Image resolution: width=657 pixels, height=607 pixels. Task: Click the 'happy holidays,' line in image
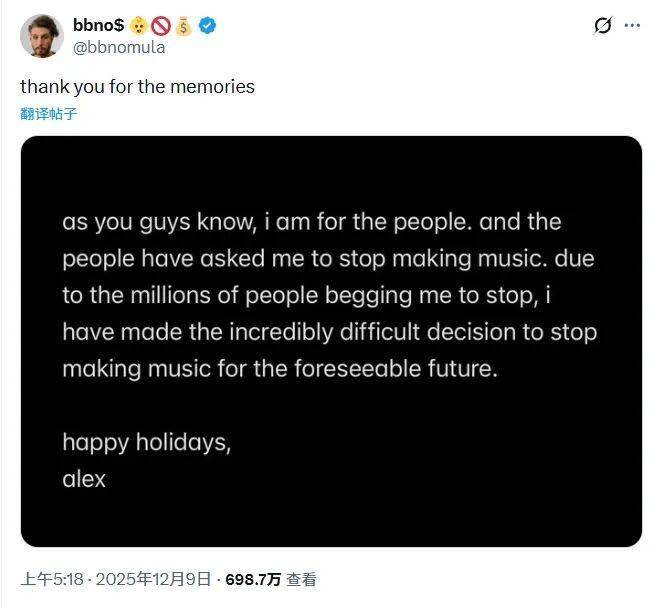click(x=147, y=442)
